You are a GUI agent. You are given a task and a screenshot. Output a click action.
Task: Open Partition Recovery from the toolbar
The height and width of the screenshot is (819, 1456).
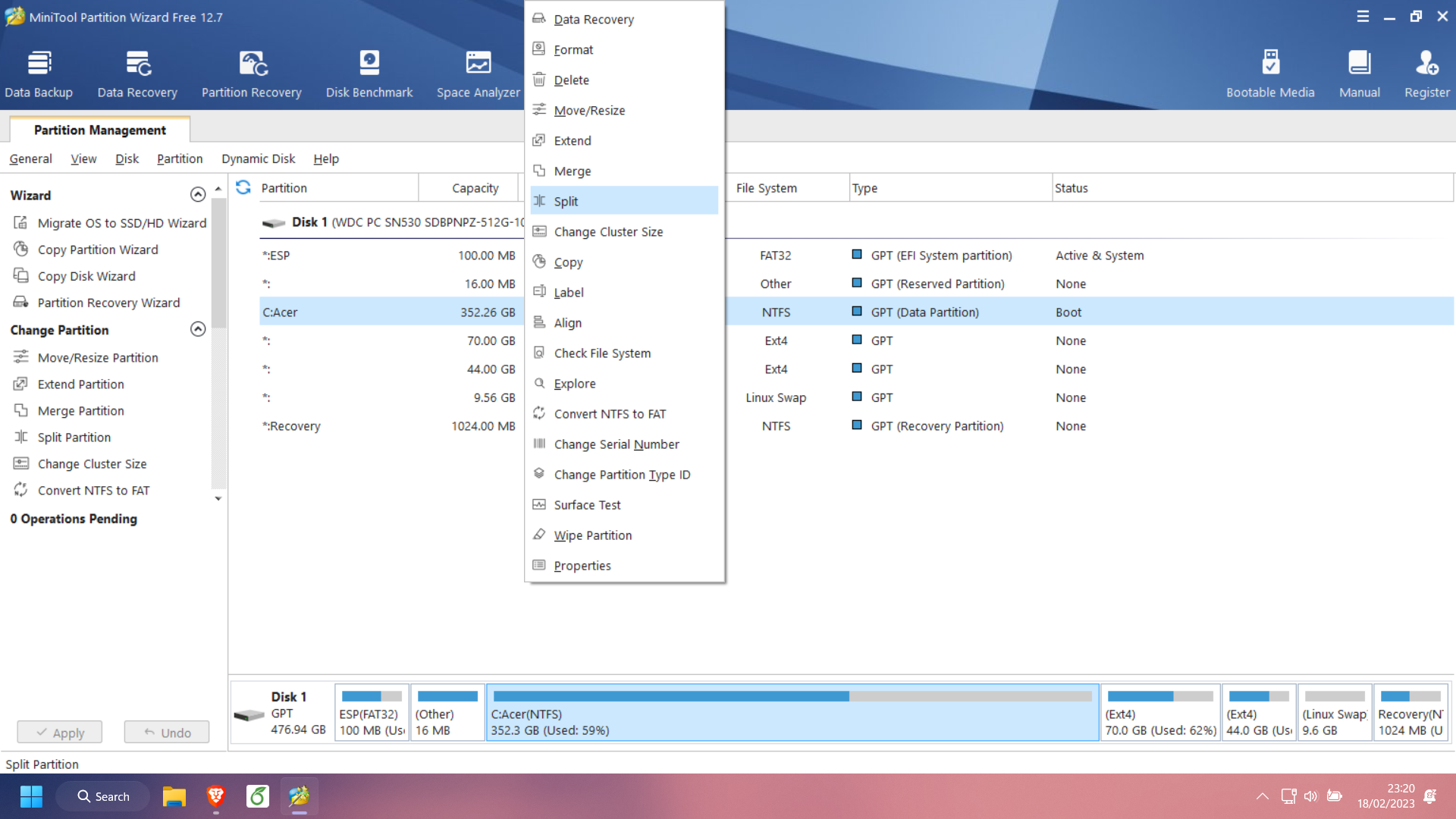[251, 74]
